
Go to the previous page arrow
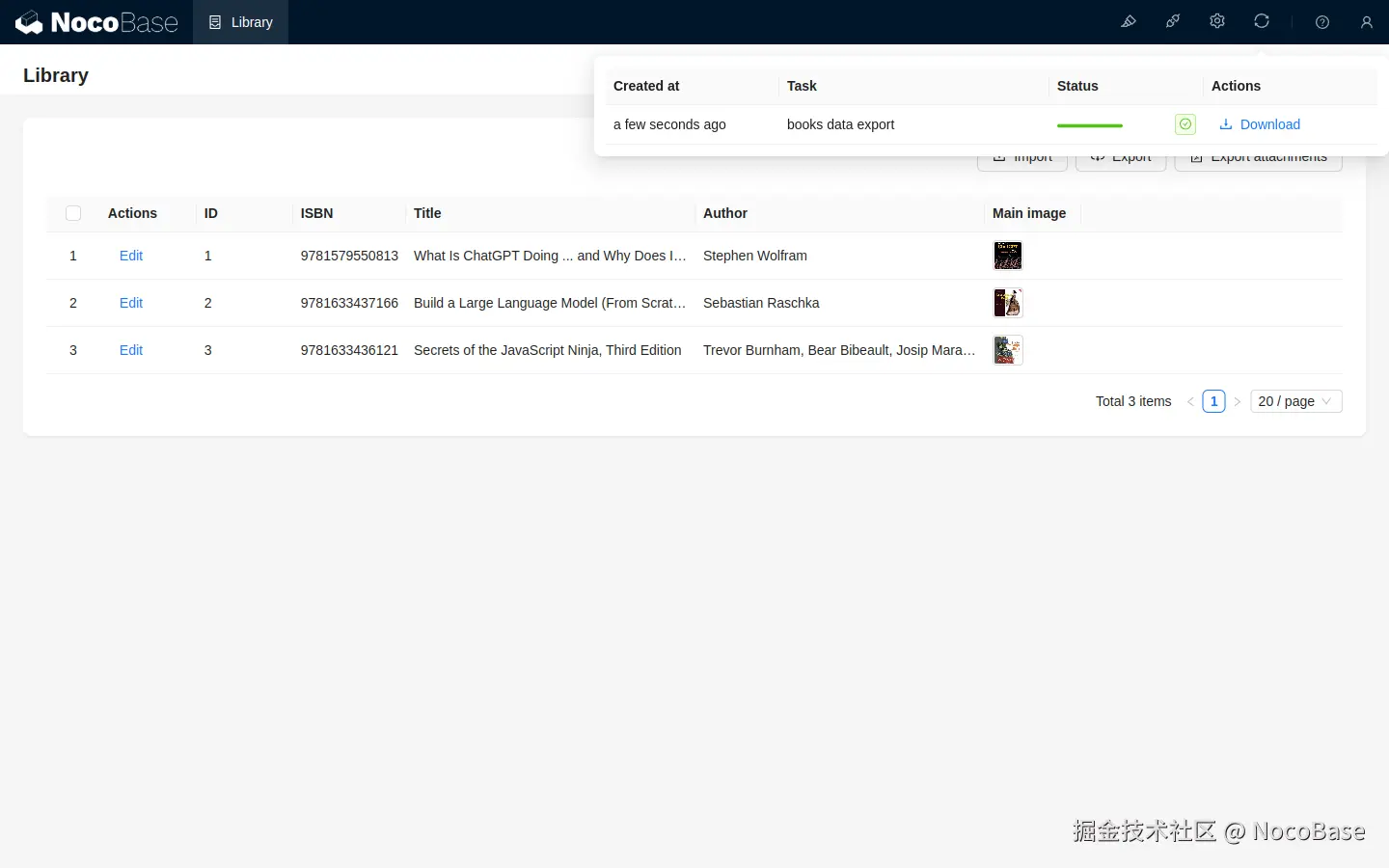click(x=1190, y=401)
